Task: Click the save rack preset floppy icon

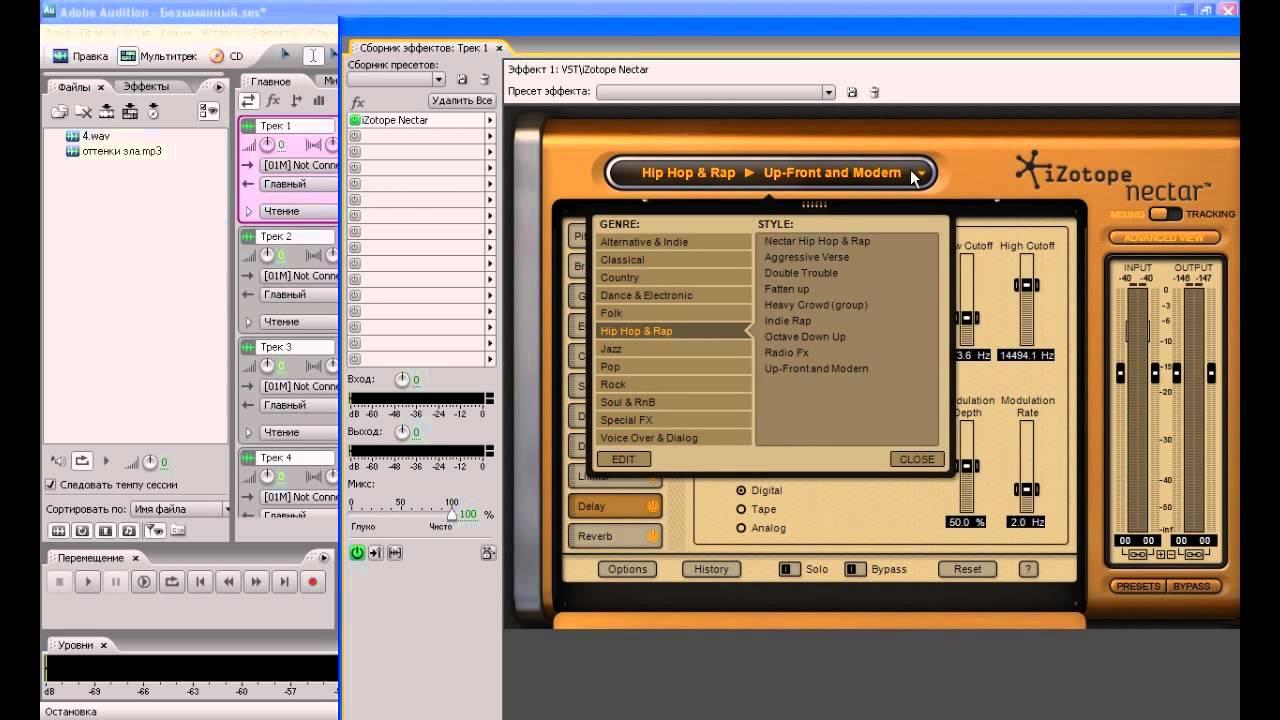Action: click(462, 79)
